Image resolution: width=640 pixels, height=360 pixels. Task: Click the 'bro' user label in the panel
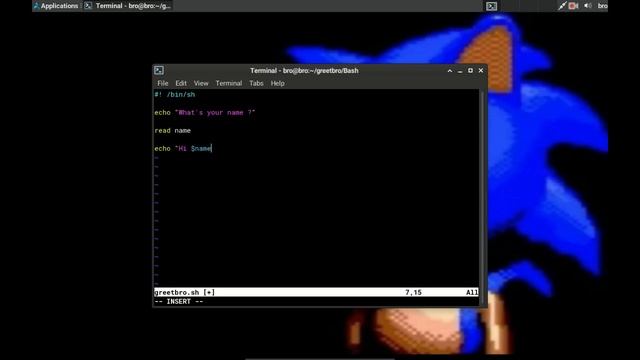[x=602, y=6]
